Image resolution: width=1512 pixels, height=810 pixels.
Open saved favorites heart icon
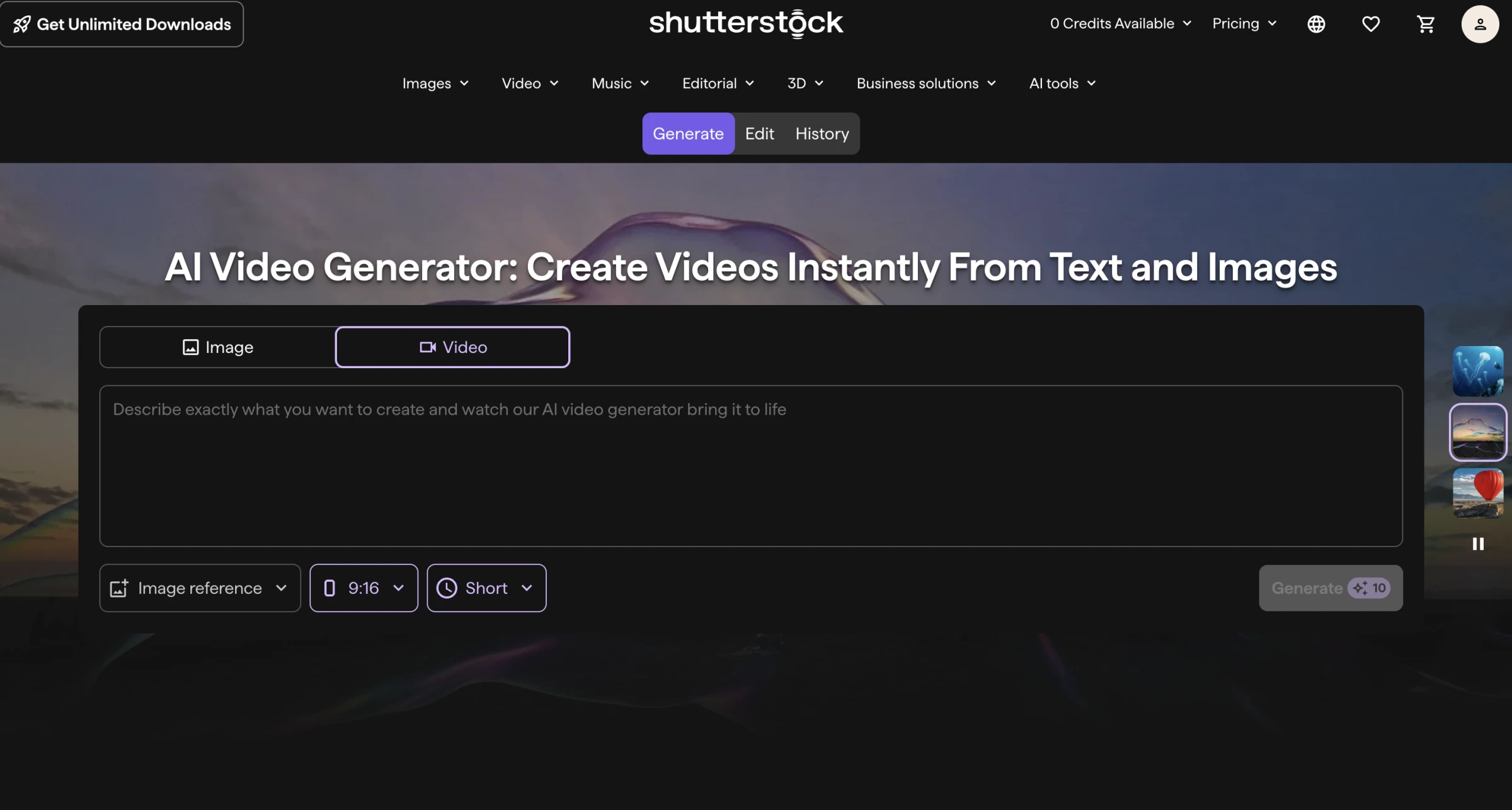coord(1371,24)
